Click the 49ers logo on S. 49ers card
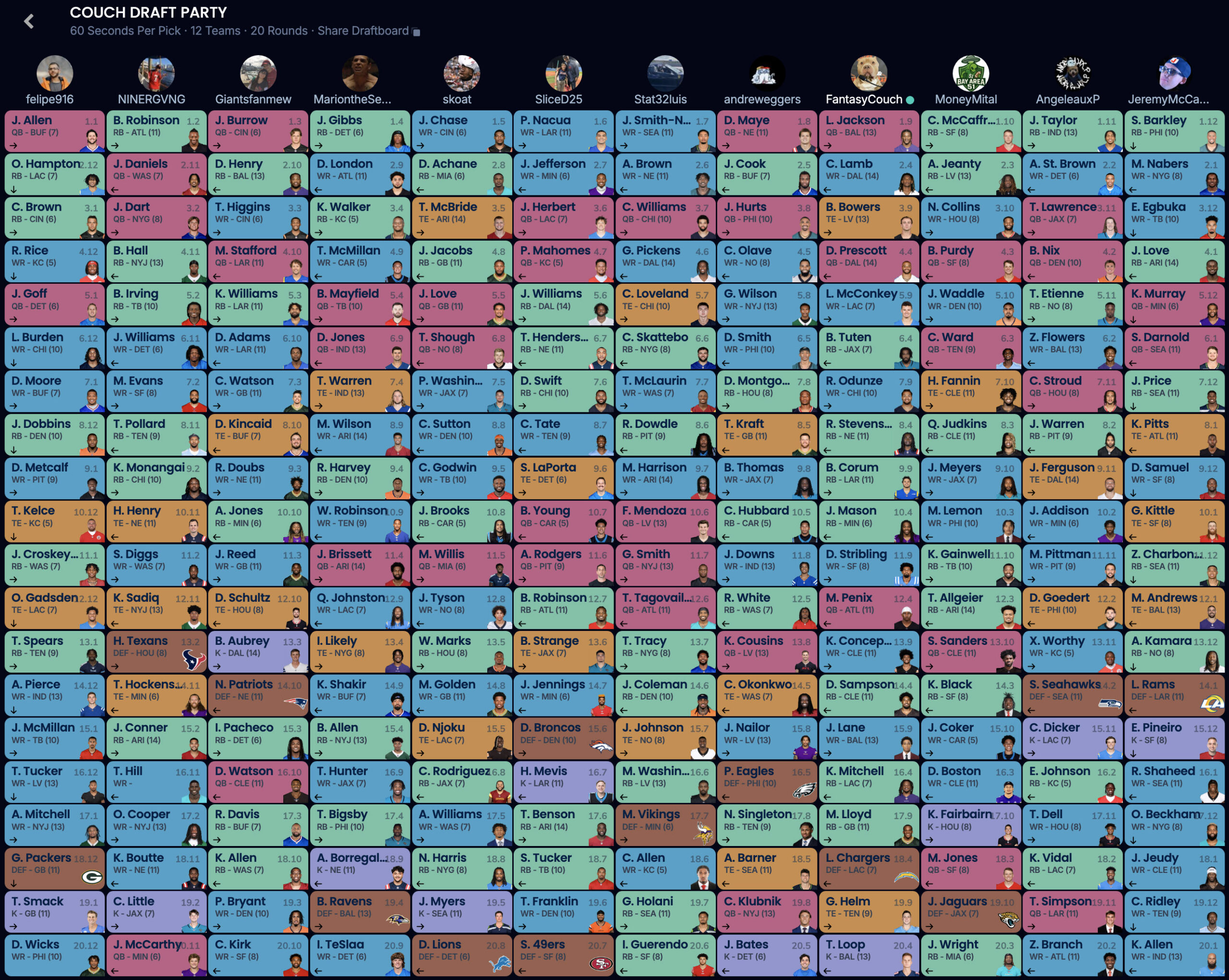1229x980 pixels. click(x=601, y=964)
